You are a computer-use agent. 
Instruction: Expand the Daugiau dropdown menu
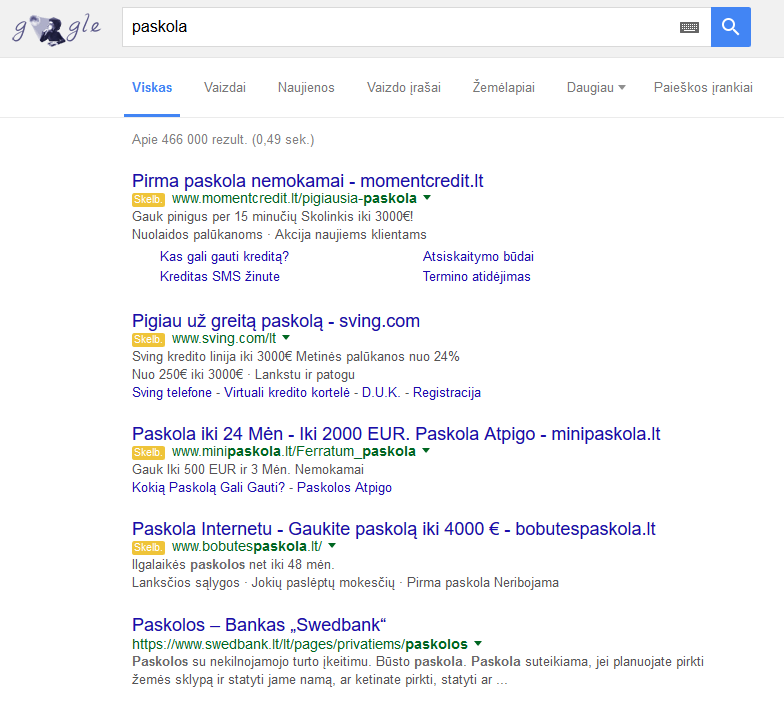[596, 88]
